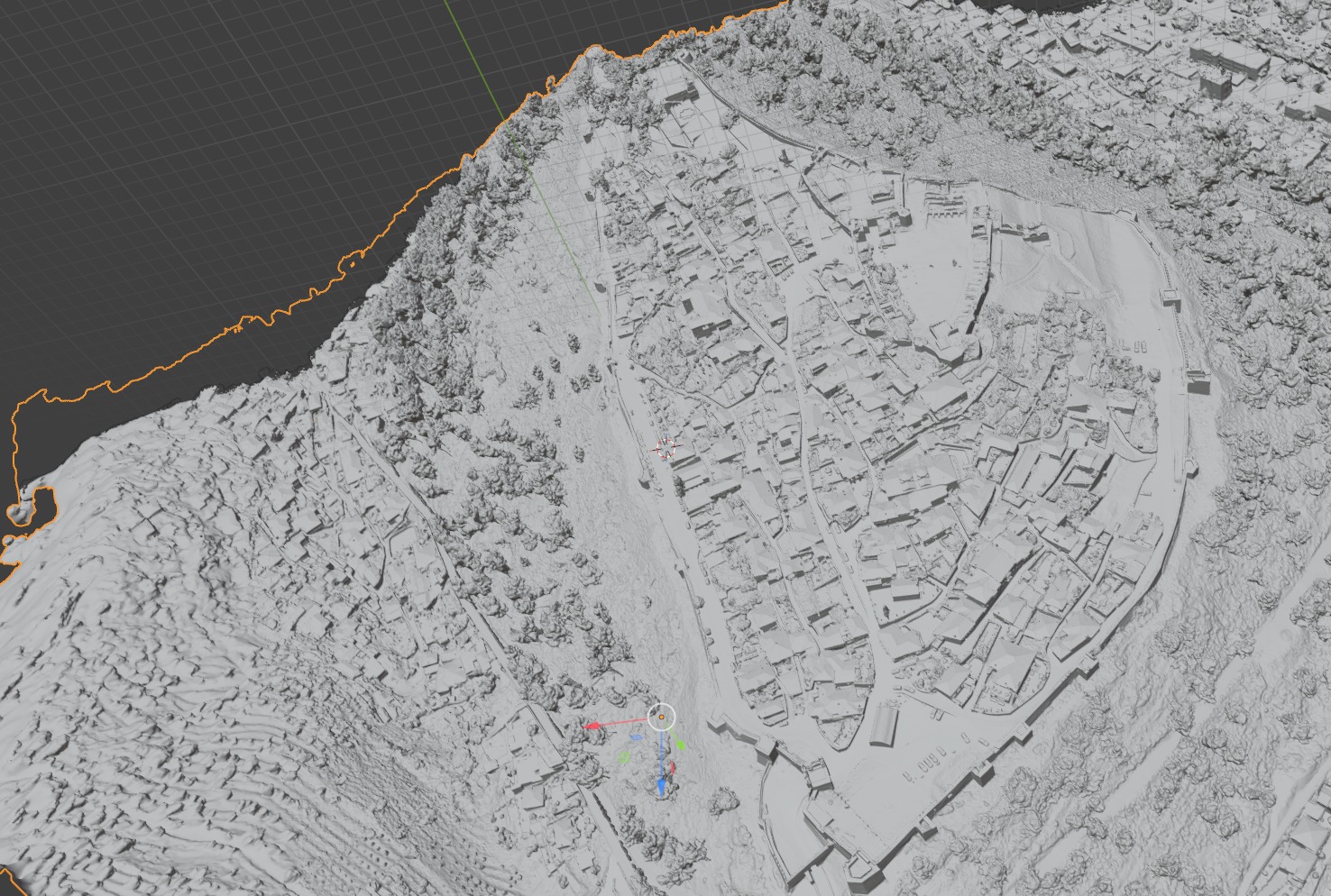Click the long rectangular building by the lower gate
The height and width of the screenshot is (896, 1331).
(884, 726)
